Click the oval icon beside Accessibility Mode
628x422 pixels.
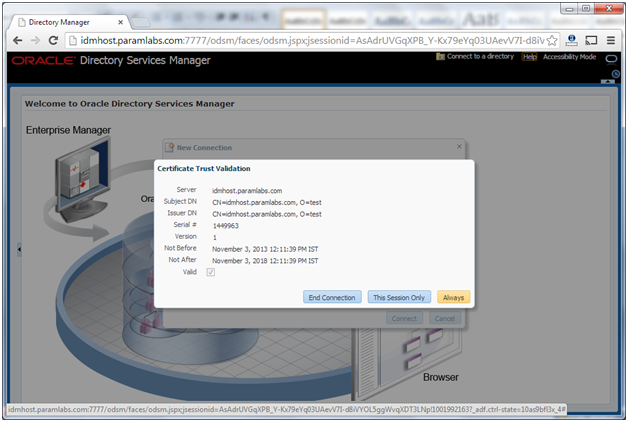611,59
